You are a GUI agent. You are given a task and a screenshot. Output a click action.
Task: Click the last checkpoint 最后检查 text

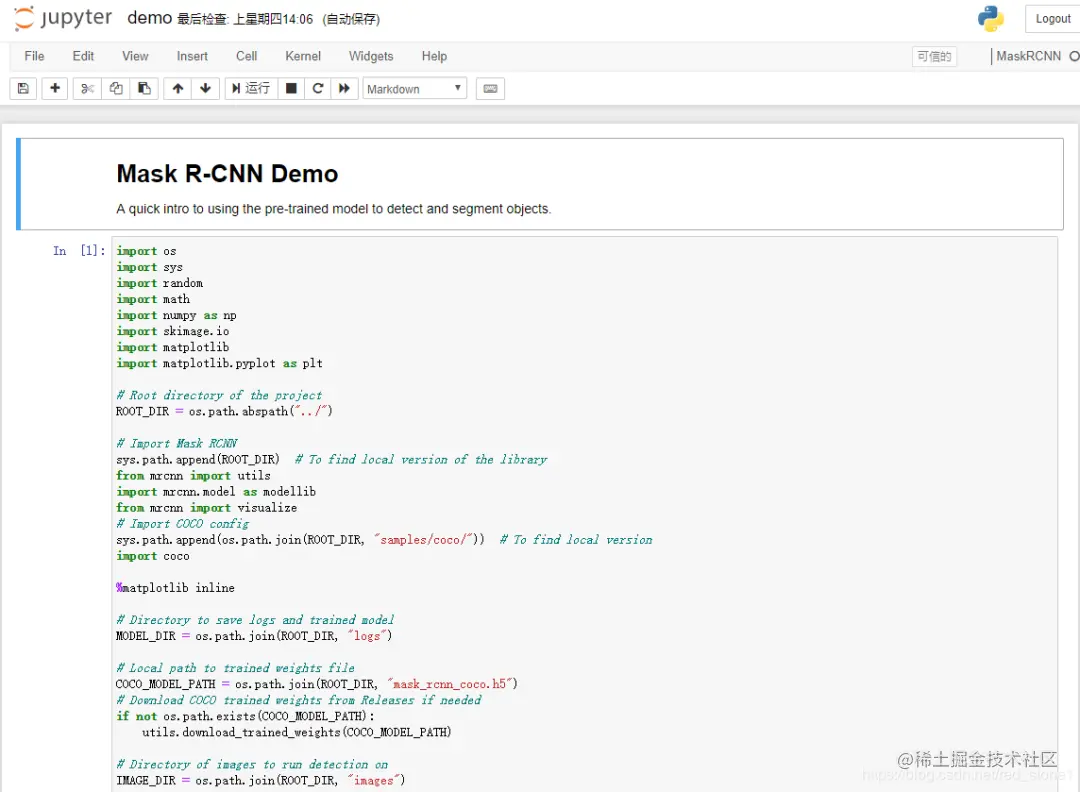245,19
